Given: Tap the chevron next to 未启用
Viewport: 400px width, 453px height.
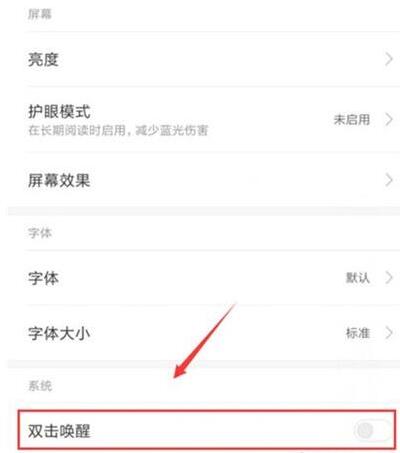Looking at the screenshot, I should (x=389, y=119).
